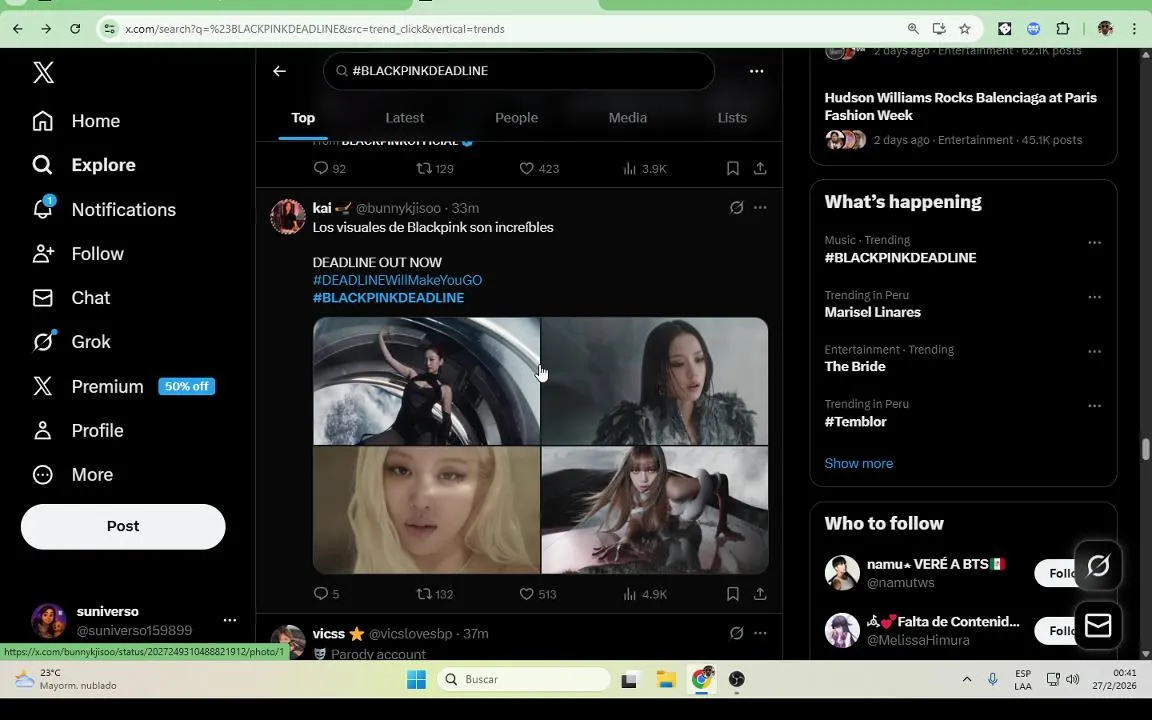Open Windows Start menu
The width and height of the screenshot is (1152, 720).
point(417,680)
